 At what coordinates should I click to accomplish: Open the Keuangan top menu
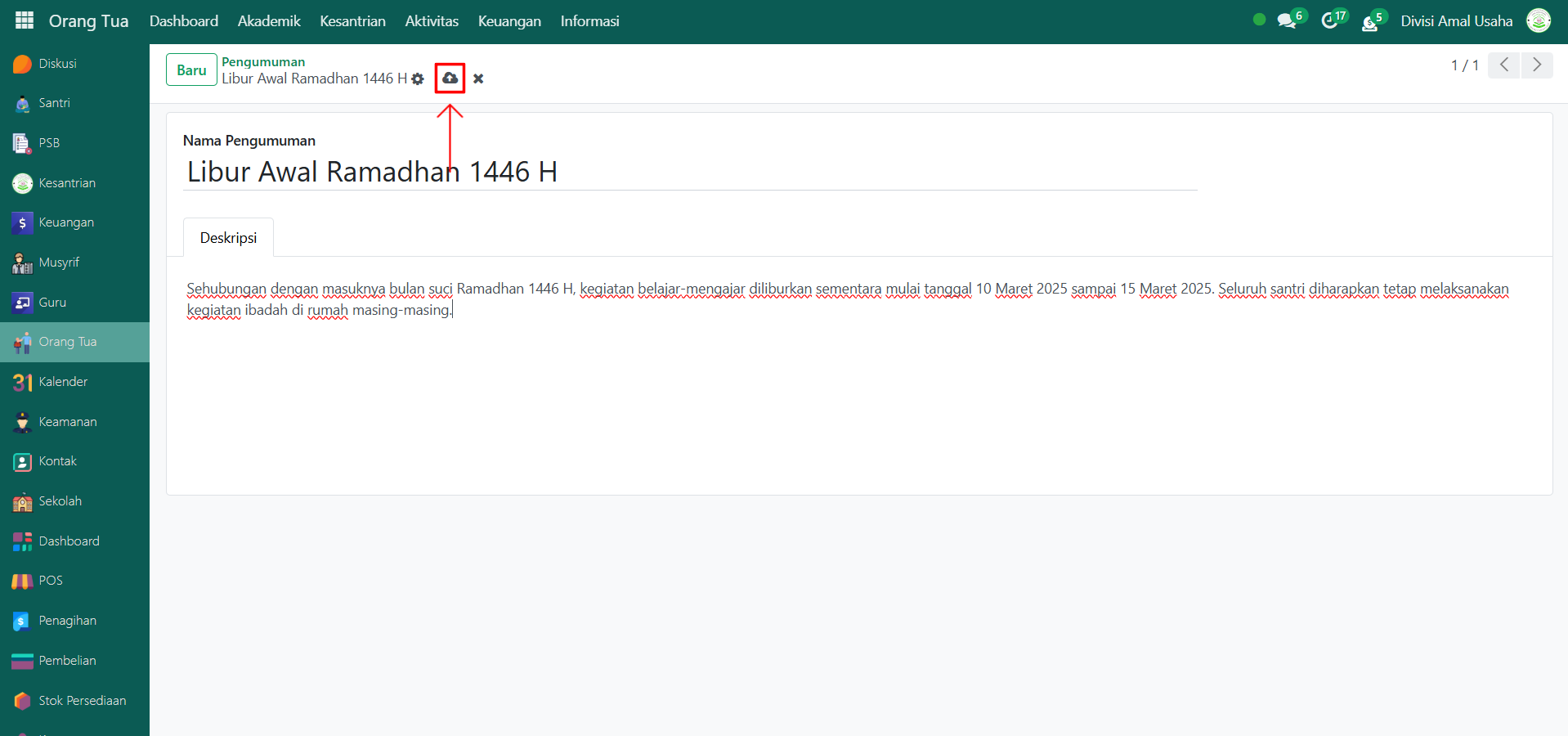[x=509, y=21]
